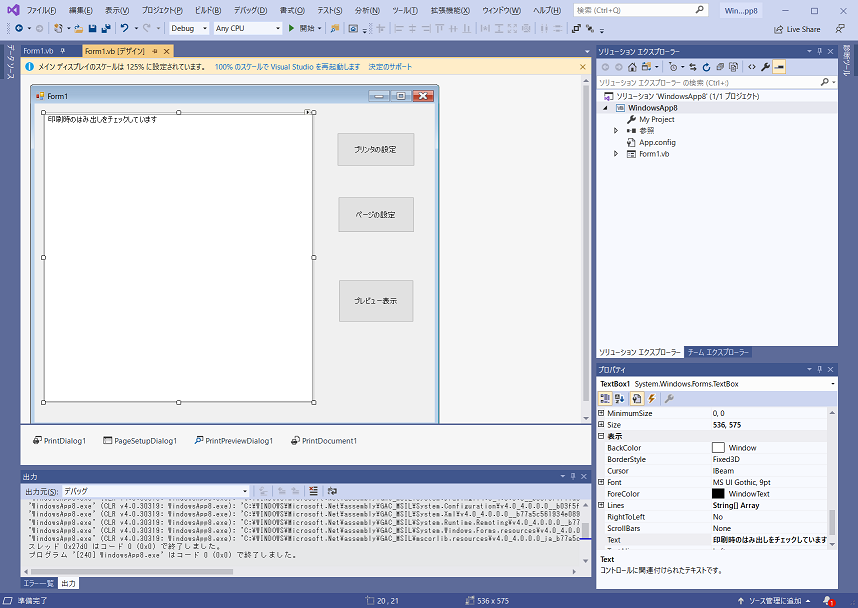
Task: Toggle auto-hide pin on Properties panel
Action: click(x=820, y=369)
